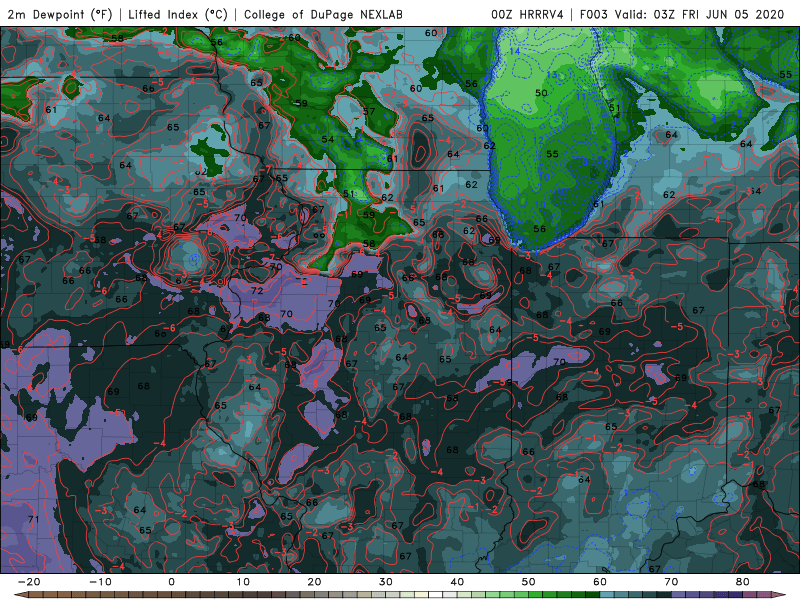The image size is (800, 600).
Task: Click the "College of DuPage NEXLAB" label
Action: click(x=323, y=14)
